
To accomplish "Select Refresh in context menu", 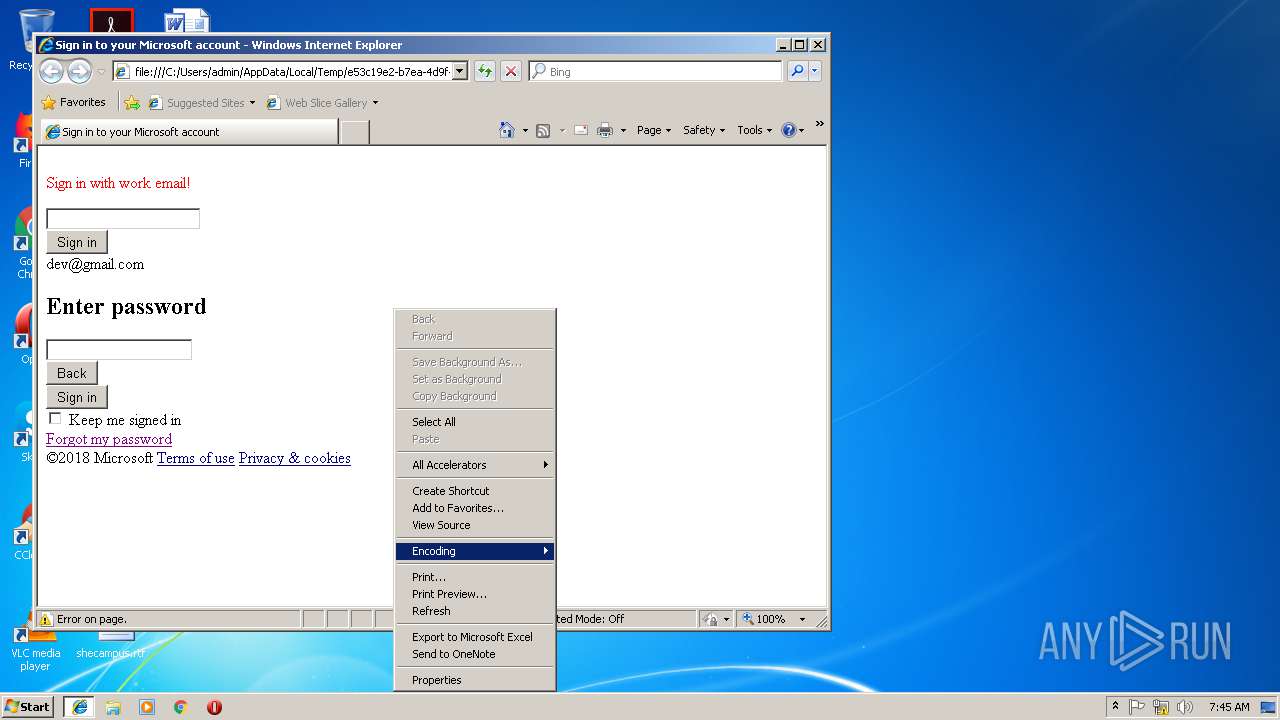I will (x=475, y=611).
